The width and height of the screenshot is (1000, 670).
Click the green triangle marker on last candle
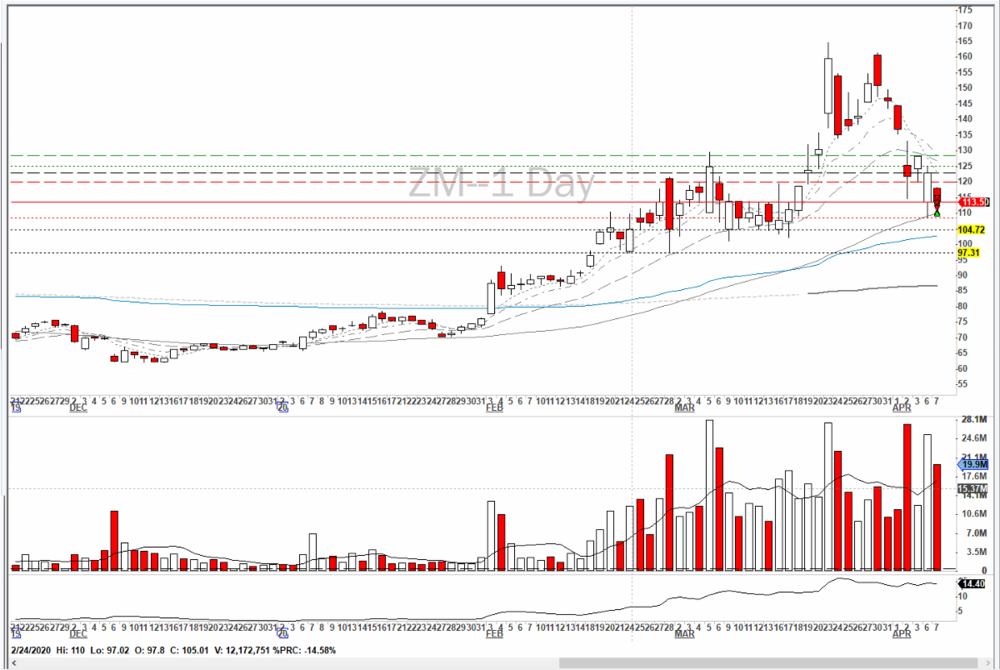coord(937,212)
